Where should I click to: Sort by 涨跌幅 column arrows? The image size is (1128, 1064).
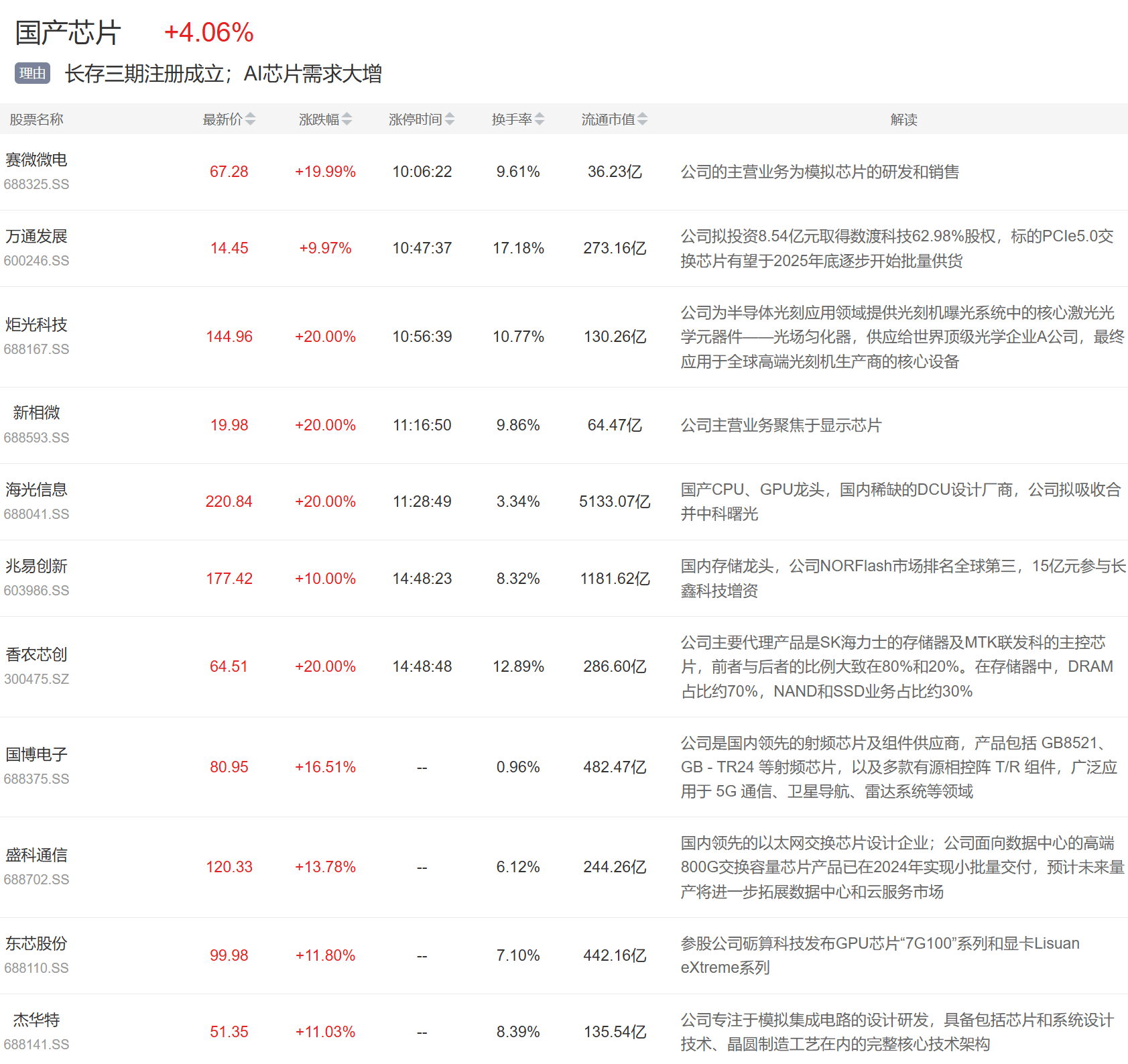347,119
